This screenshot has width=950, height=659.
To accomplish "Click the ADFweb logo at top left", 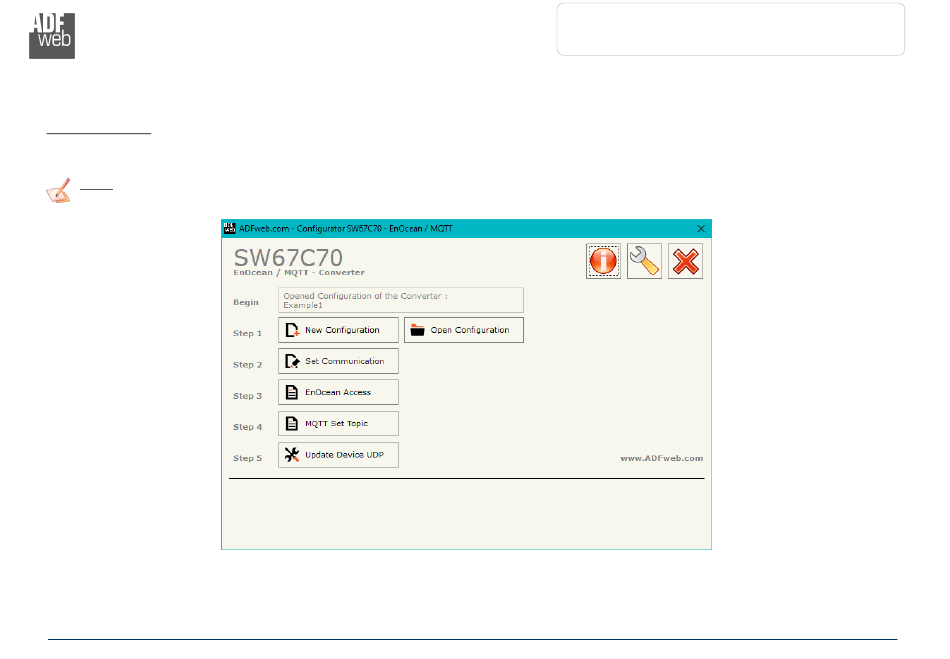I will pos(52,36).
